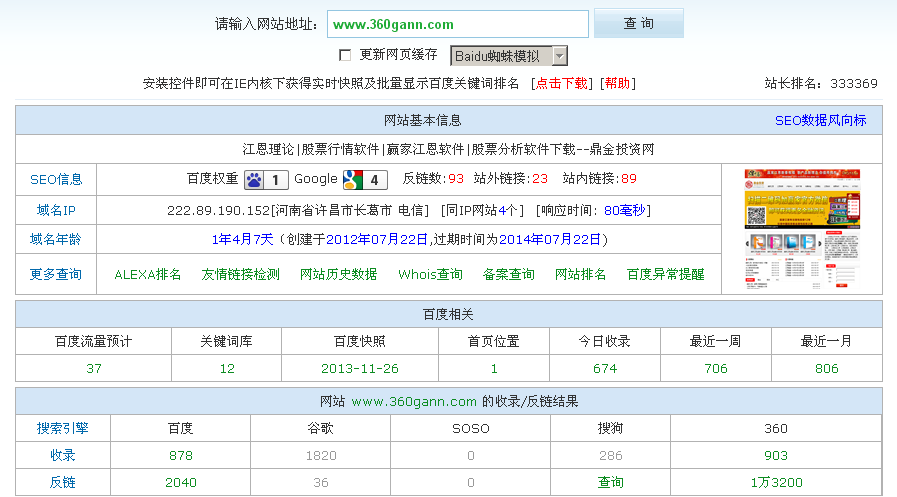
Task: Click the Baidu paw weight icon
Action: click(266, 180)
